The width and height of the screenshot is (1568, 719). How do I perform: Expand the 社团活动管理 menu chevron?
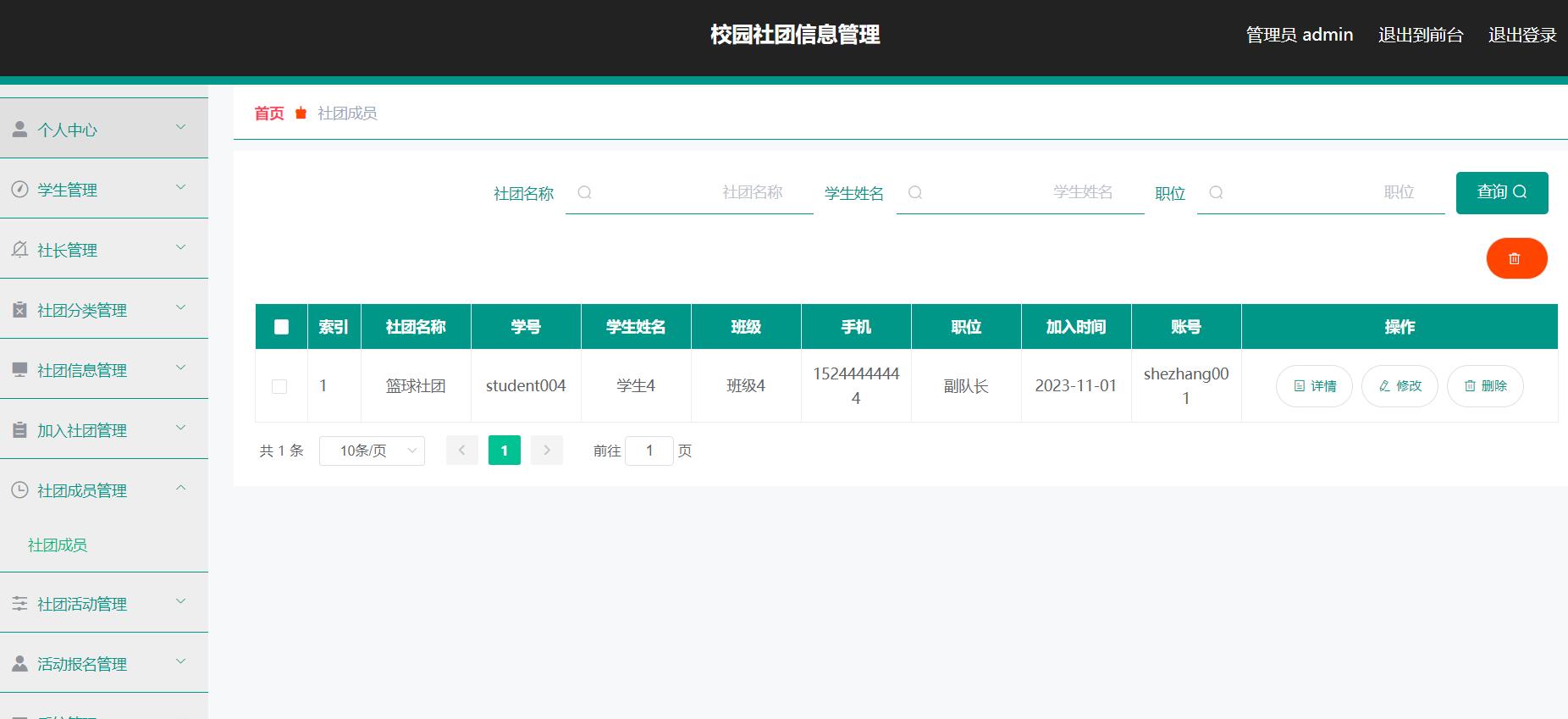point(180,601)
